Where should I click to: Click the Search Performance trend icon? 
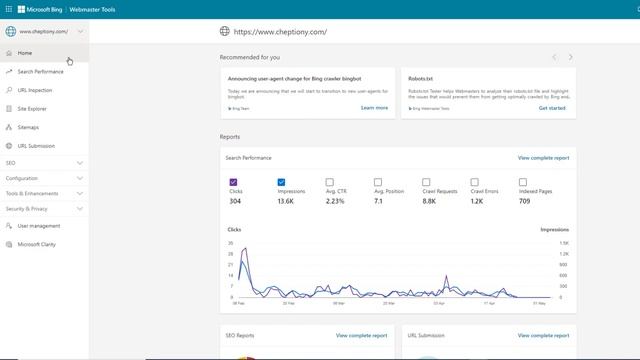(9, 71)
